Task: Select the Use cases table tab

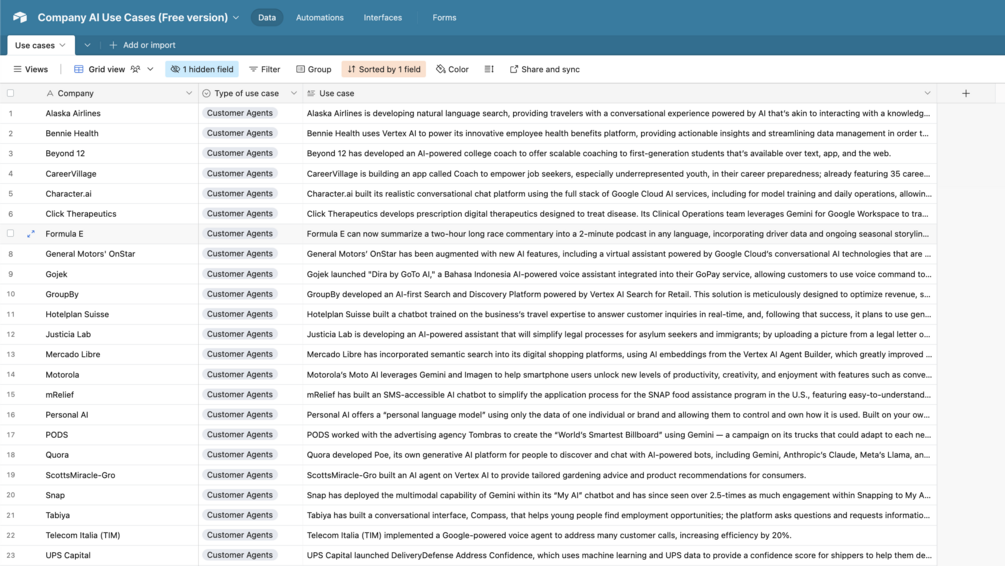Action: [40, 45]
